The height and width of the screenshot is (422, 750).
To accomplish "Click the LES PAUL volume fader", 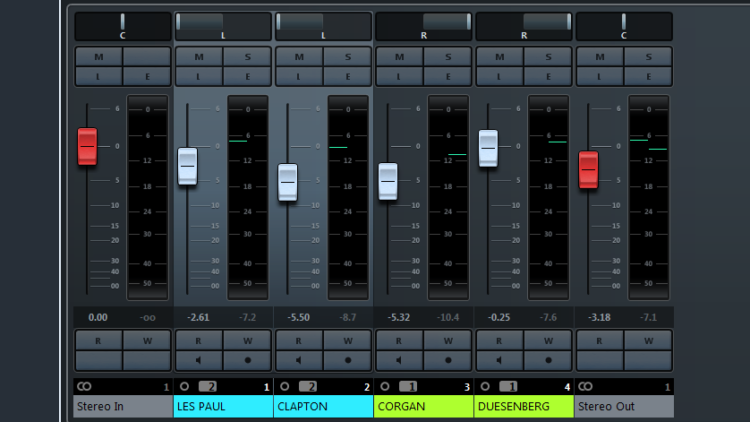I will [x=188, y=166].
